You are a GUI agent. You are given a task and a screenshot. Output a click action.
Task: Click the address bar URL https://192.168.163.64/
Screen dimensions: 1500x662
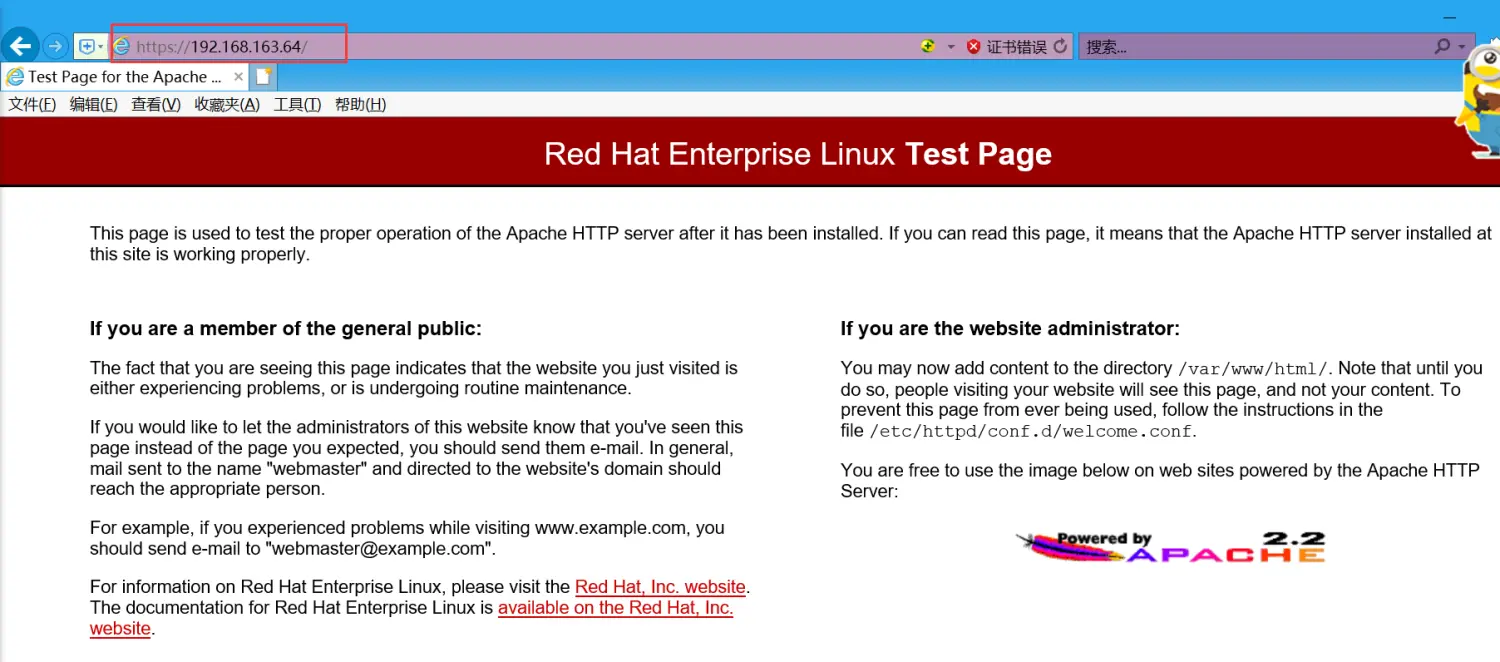pyautogui.click(x=222, y=46)
